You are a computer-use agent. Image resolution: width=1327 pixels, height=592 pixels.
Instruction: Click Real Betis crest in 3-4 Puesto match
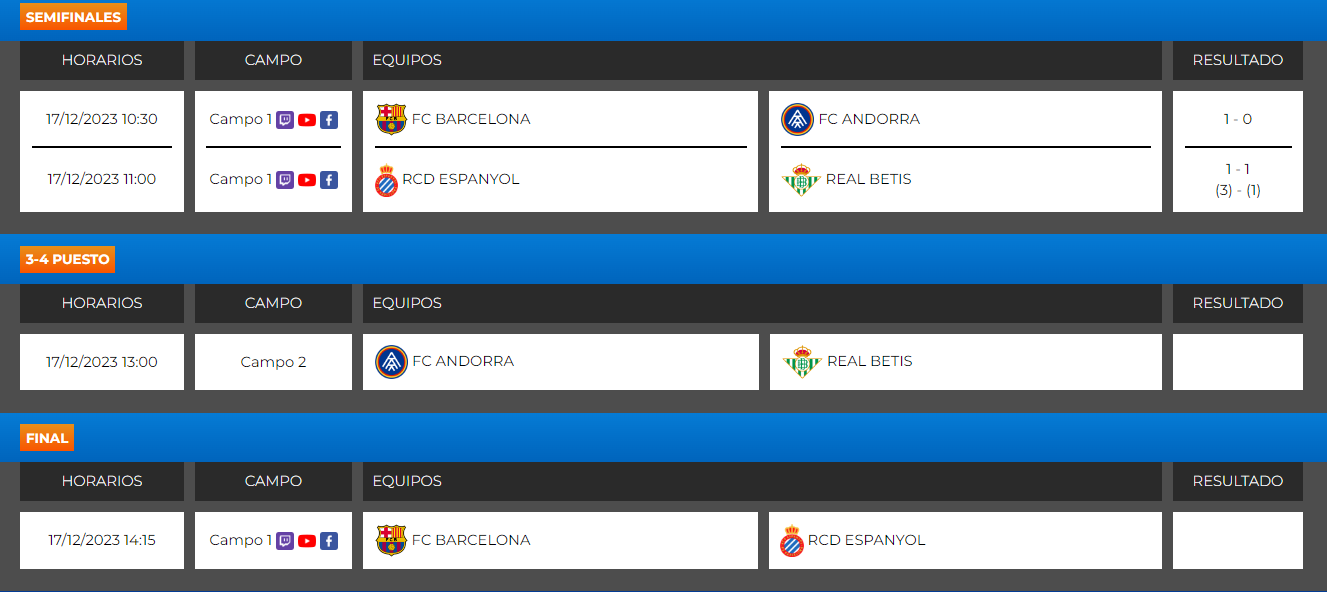[x=802, y=362]
